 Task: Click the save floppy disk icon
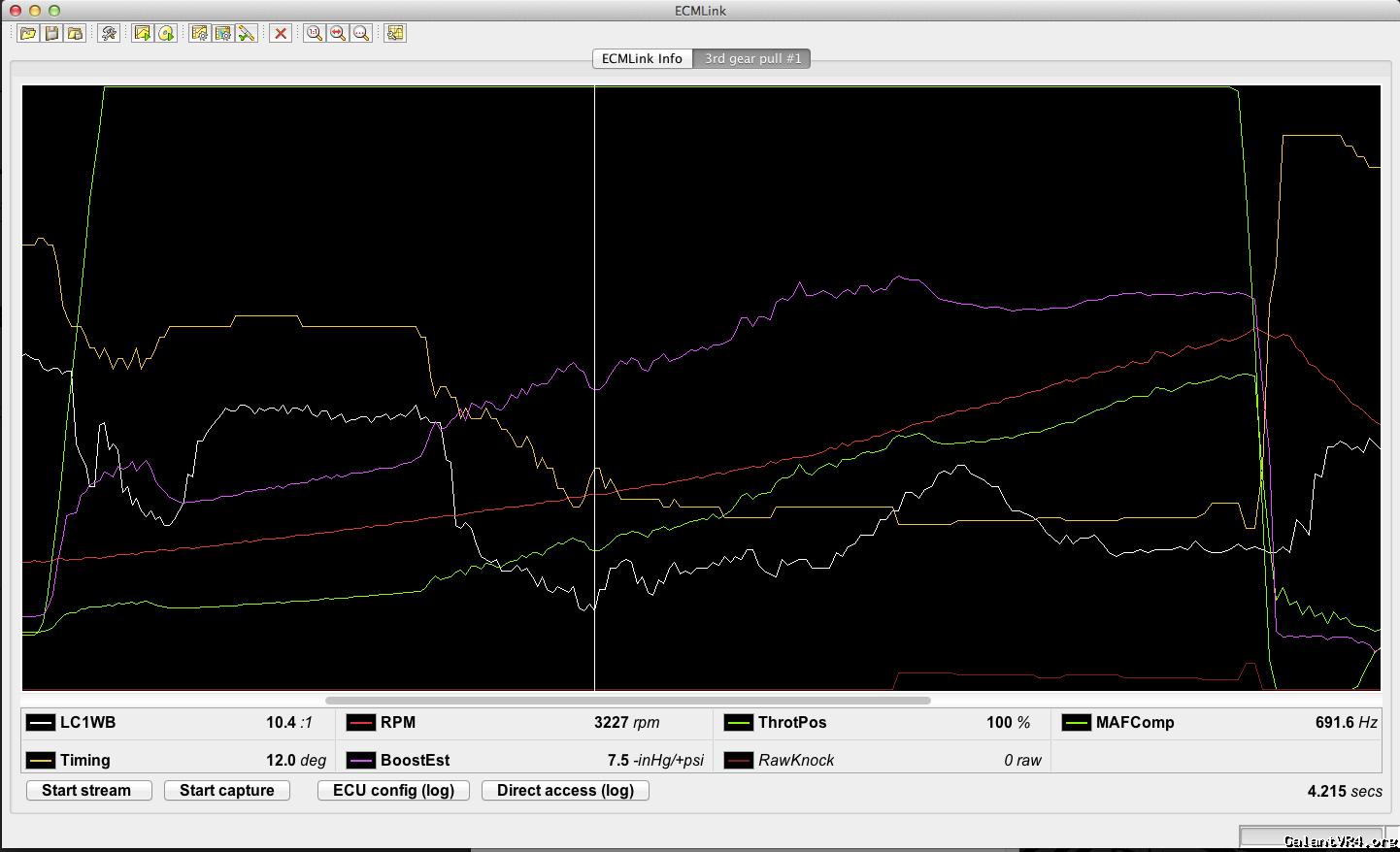click(51, 33)
